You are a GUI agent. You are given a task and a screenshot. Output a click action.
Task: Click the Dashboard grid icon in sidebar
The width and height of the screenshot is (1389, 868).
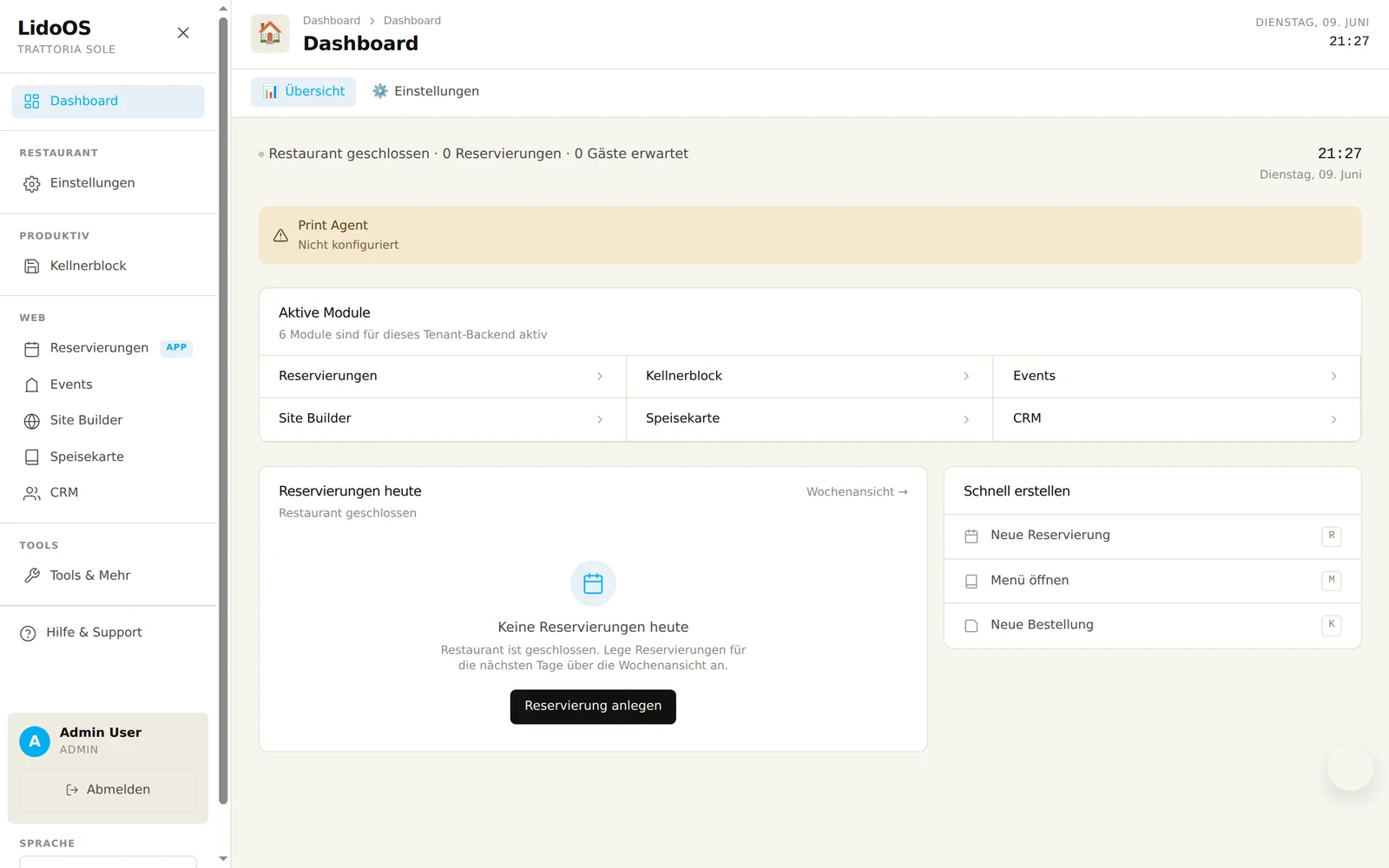[32, 102]
